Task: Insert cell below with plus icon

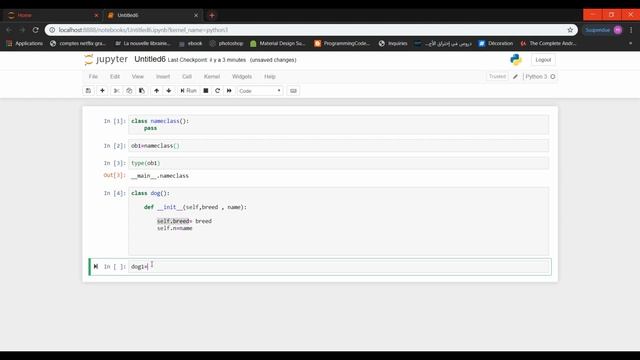Action: pos(102,91)
